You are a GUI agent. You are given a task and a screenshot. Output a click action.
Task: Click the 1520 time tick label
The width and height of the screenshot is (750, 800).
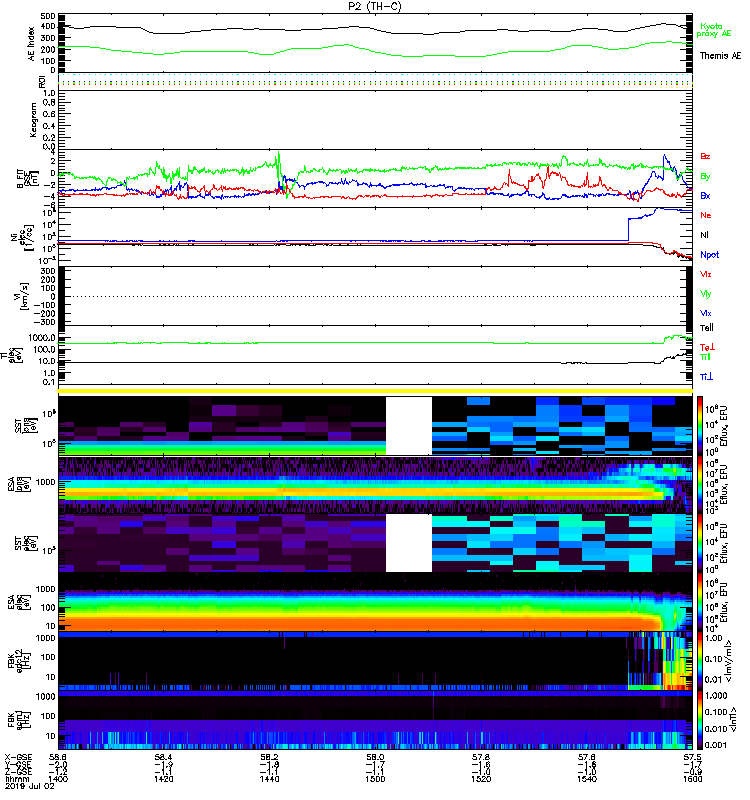coord(481,779)
